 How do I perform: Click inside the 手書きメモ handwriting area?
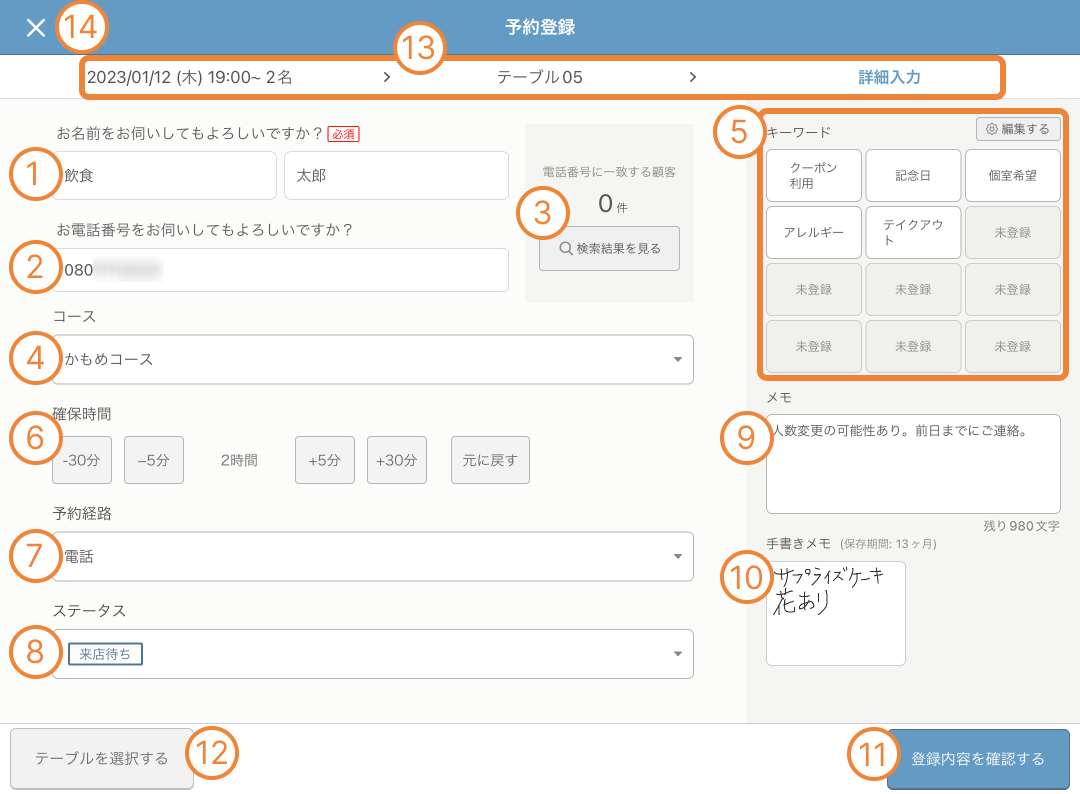836,613
